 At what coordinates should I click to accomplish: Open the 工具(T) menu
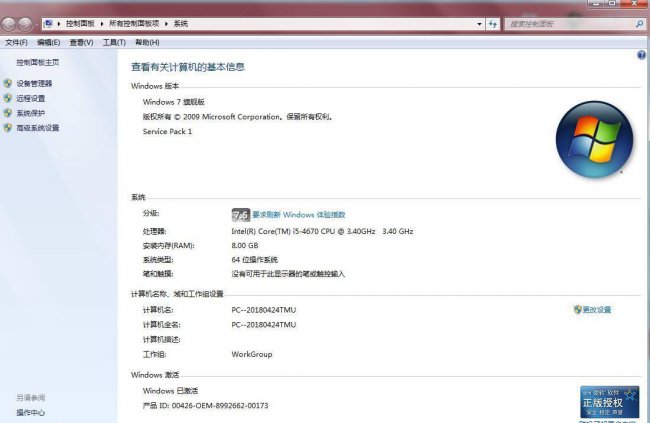(x=114, y=42)
